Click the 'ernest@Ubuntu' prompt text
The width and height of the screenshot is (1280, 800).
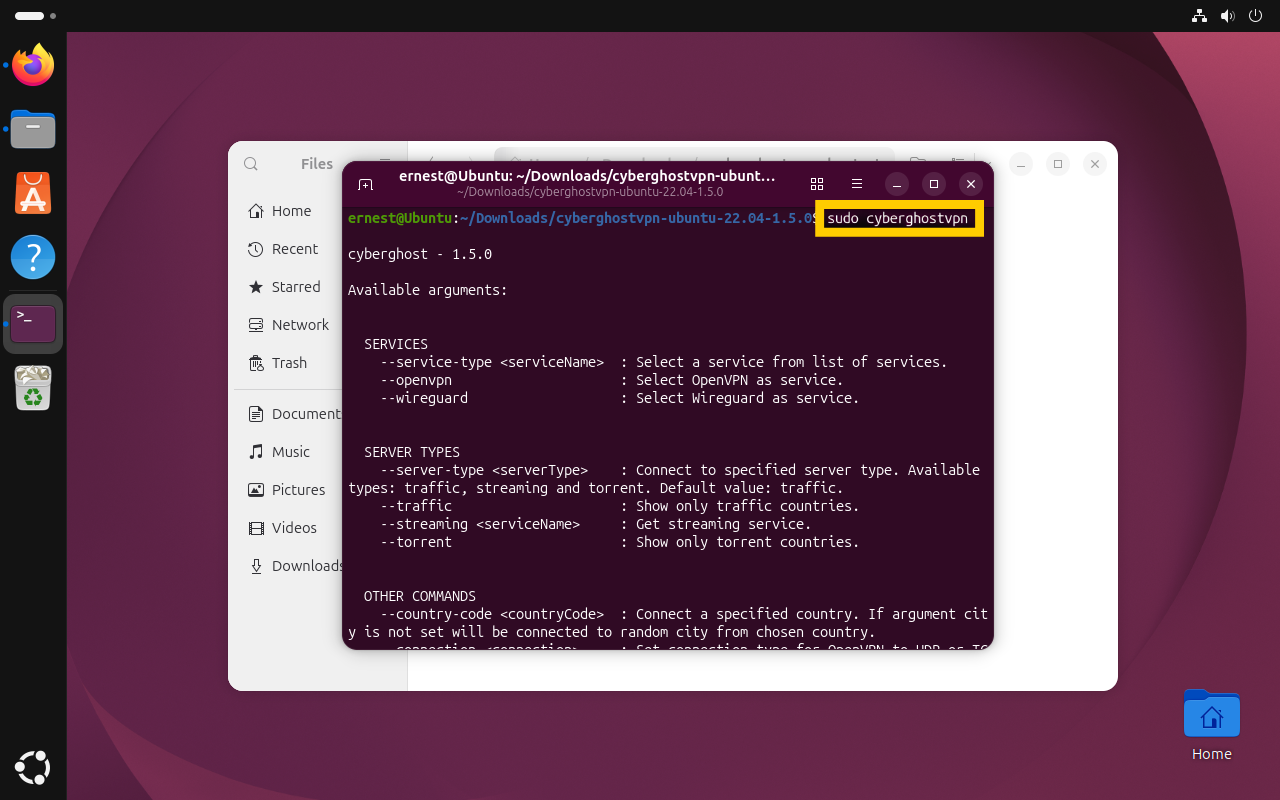tap(400, 218)
